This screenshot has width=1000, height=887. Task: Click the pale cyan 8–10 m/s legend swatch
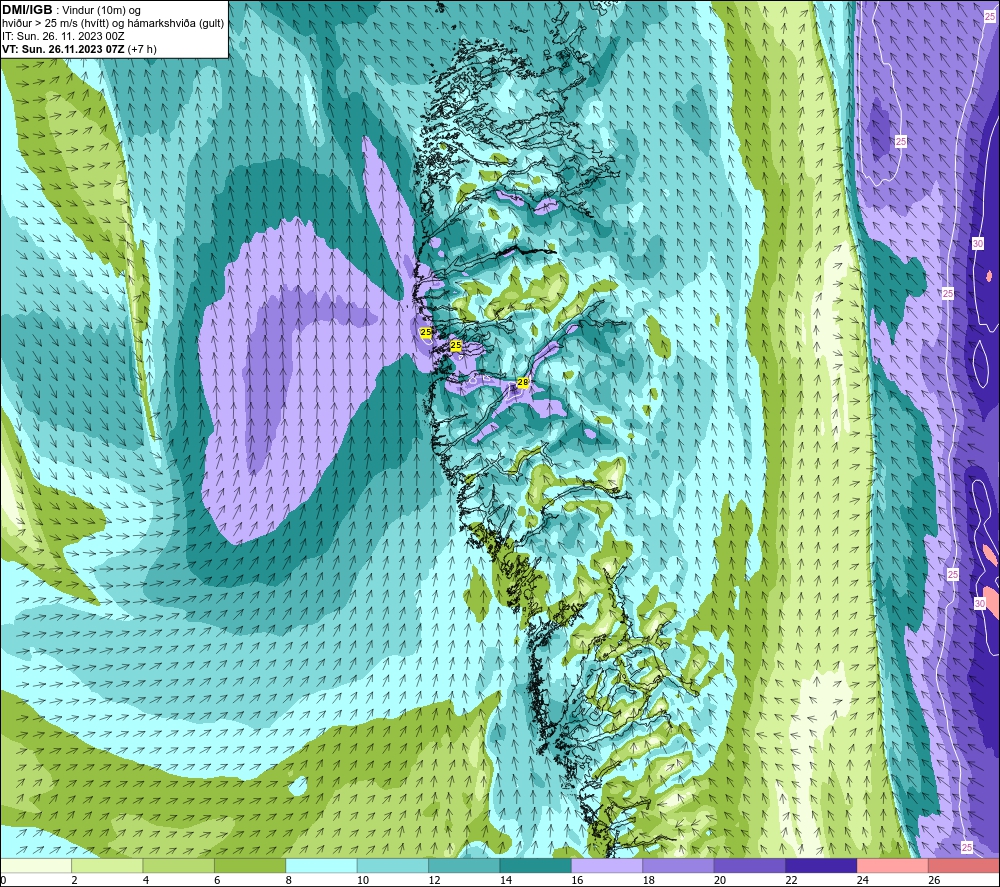point(321,865)
